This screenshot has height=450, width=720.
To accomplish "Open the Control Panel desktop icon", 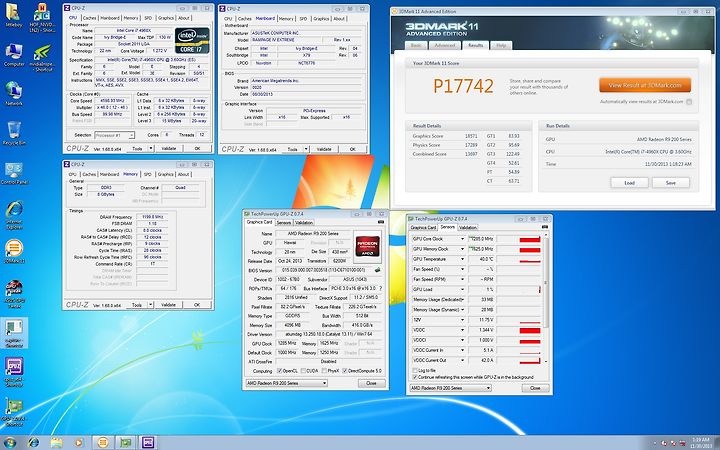I will pyautogui.click(x=14, y=173).
